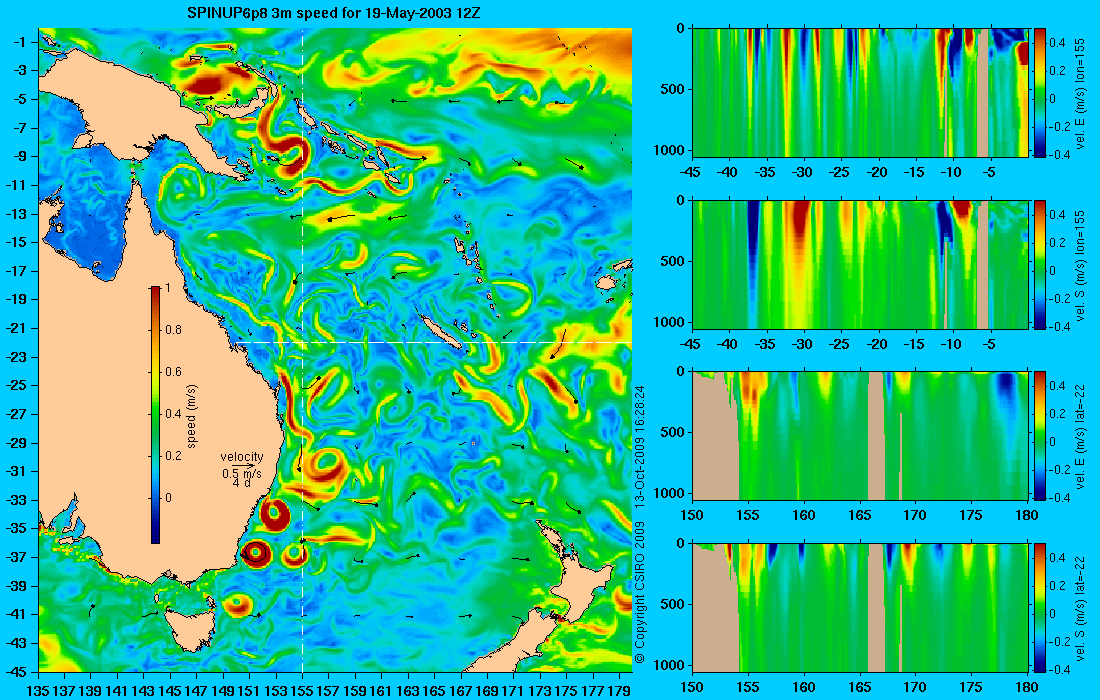Click the "13-Oct-2009 16:28:24" timestamp text
The width and height of the screenshot is (1100, 700).
[x=639, y=445]
